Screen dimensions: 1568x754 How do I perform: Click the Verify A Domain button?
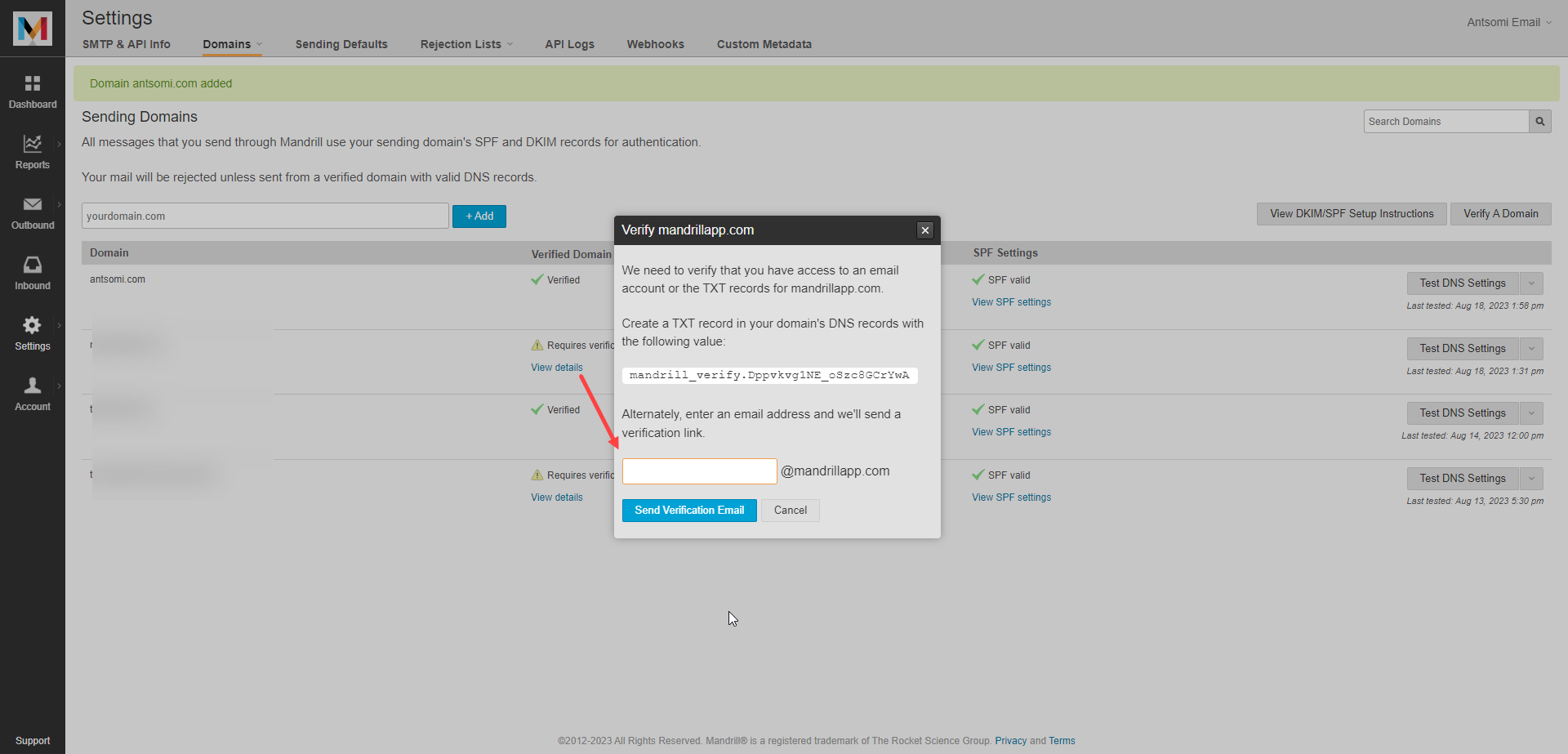[1501, 214]
